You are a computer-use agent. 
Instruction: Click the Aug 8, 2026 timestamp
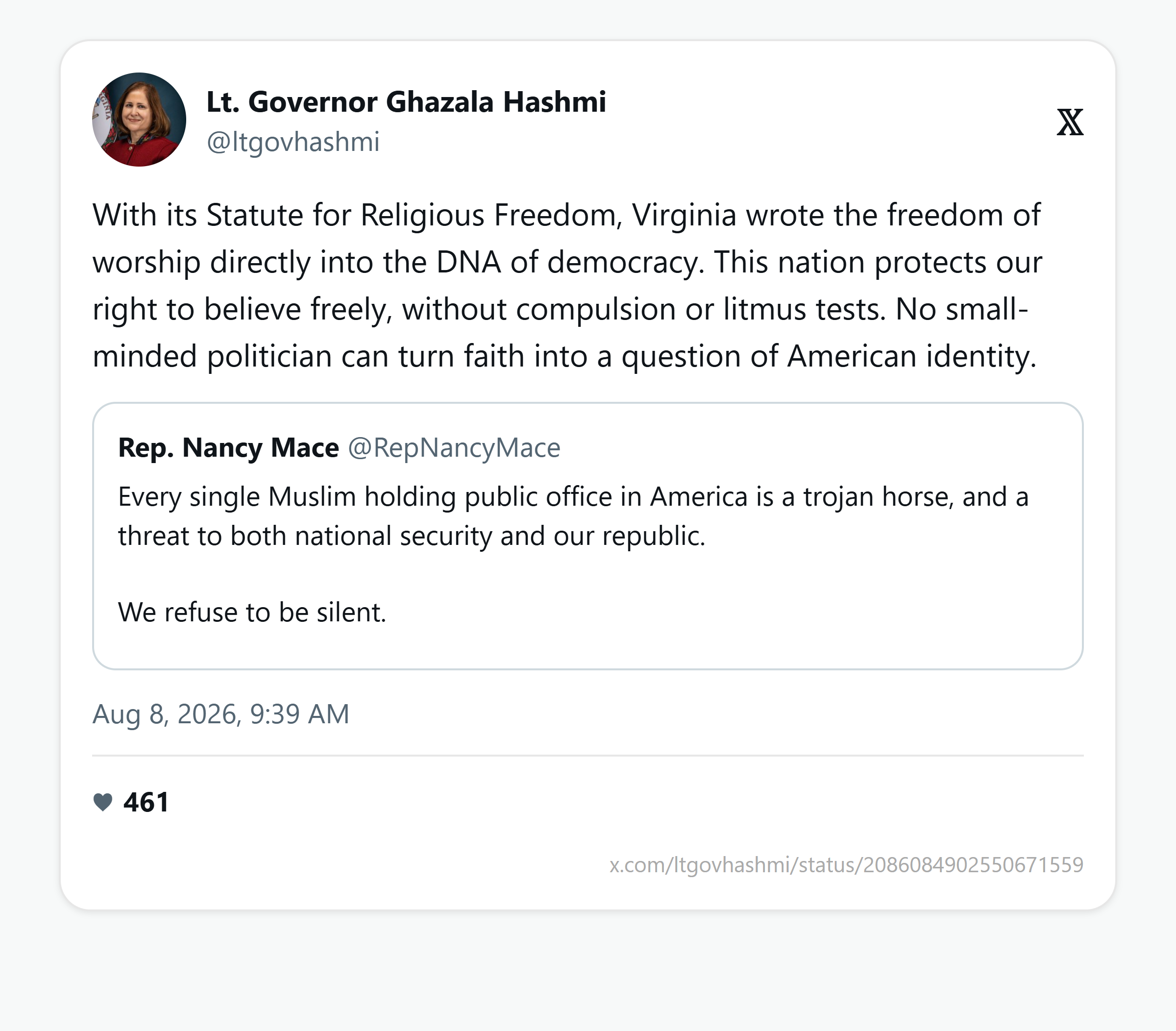[221, 714]
